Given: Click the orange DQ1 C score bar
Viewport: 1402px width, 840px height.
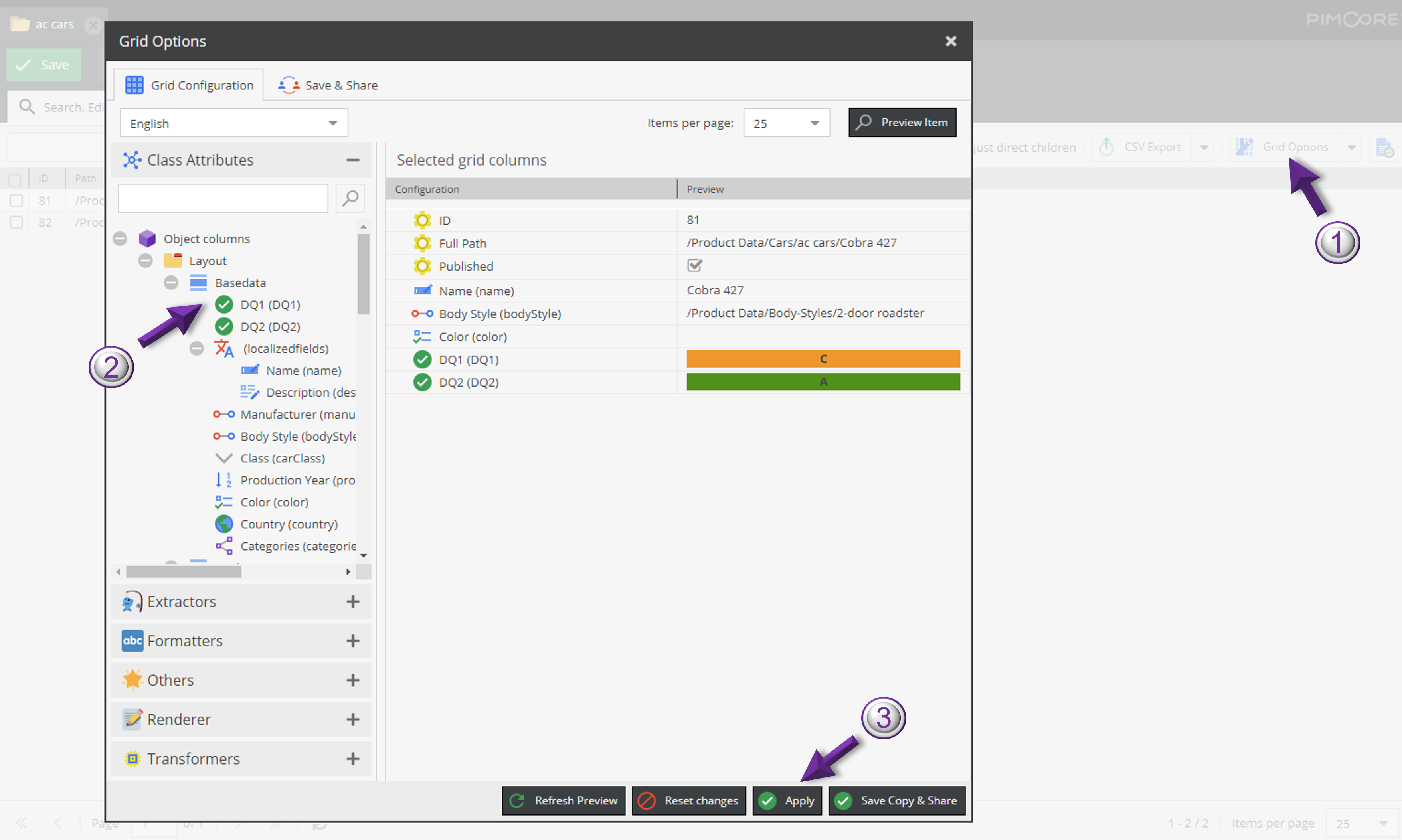Looking at the screenshot, I should [823, 359].
